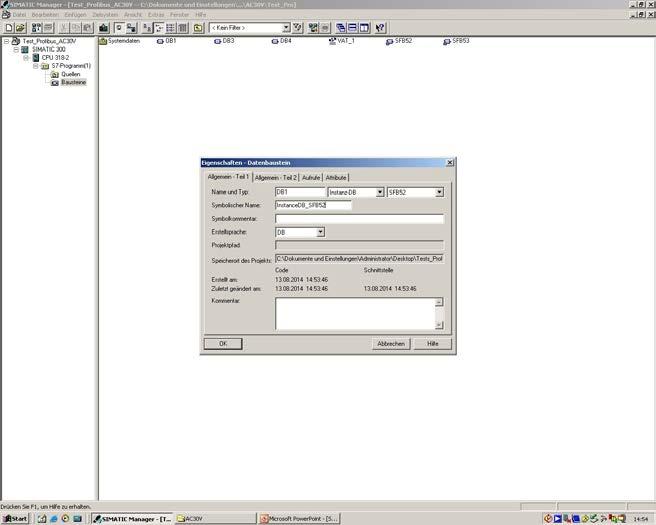Collapse the CPU 318-2 tree node
This screenshot has width=656, height=525.
click(x=26, y=58)
